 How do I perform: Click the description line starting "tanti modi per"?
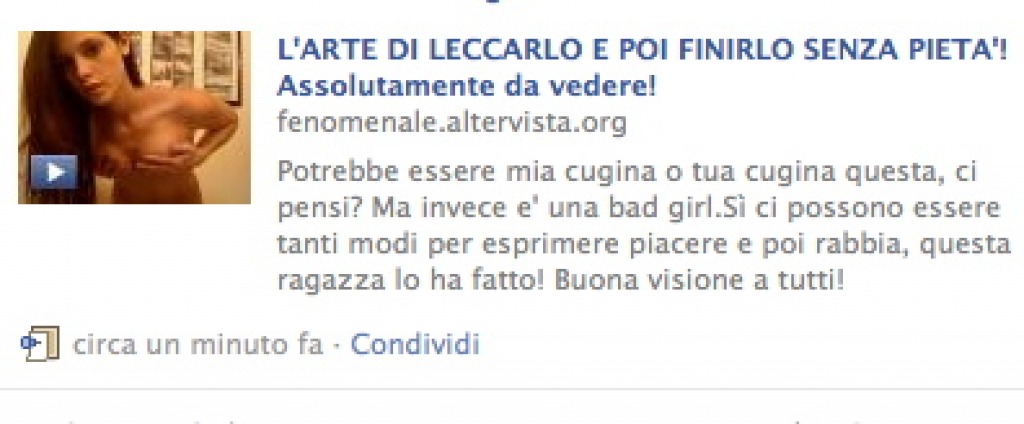644,245
